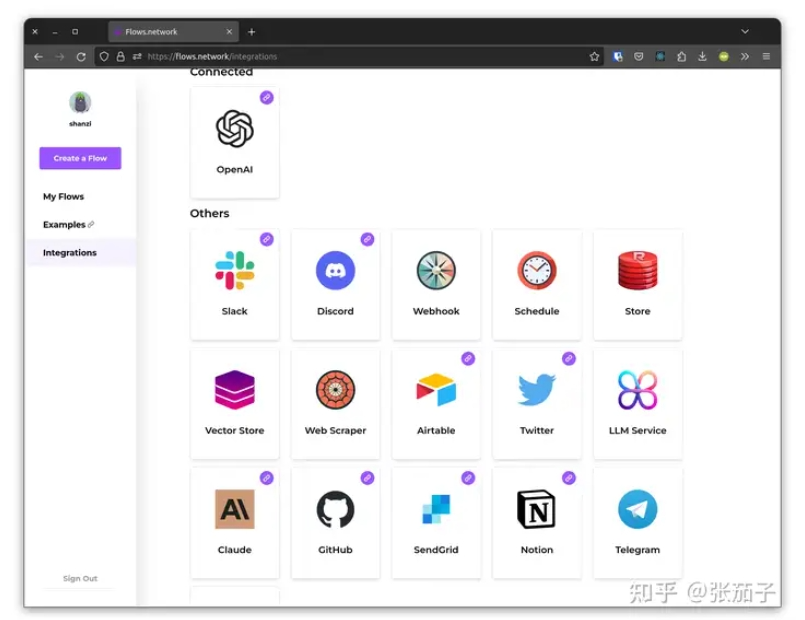This screenshot has width=805, height=620.
Task: Go to My Flows
Action: pyautogui.click(x=64, y=197)
